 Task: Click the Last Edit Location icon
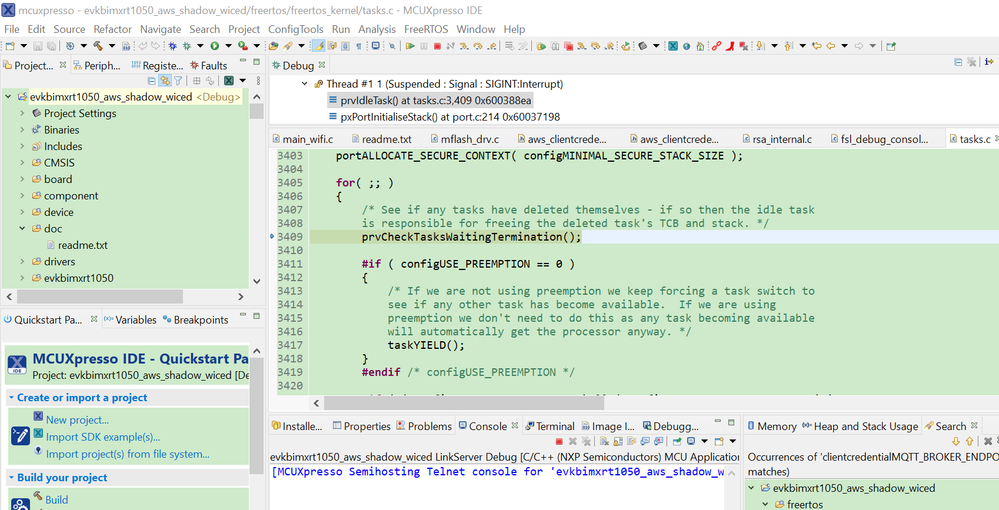tap(816, 46)
